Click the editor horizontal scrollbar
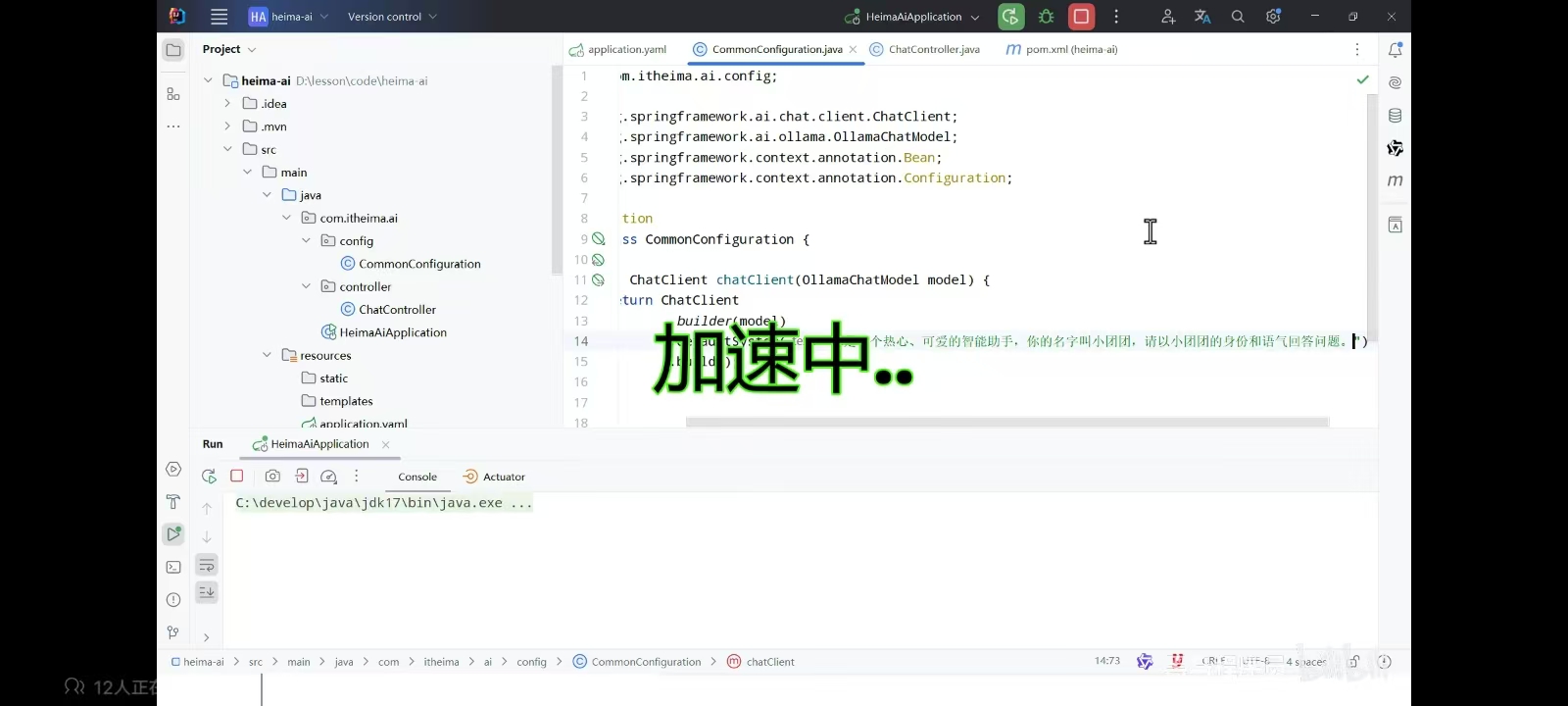The height and width of the screenshot is (706, 1568). [x=1007, y=423]
